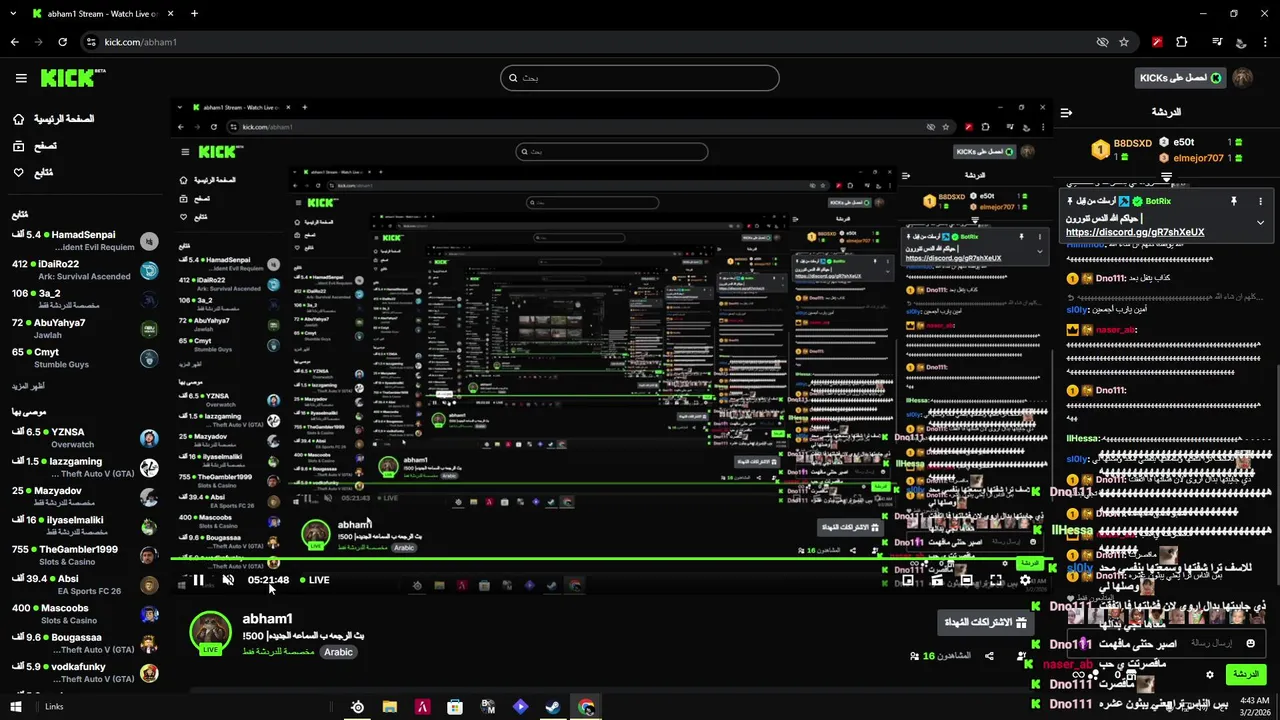This screenshot has width=1280, height=720.
Task: Open ilyaselmaliki recommended channel
Action: point(85,526)
